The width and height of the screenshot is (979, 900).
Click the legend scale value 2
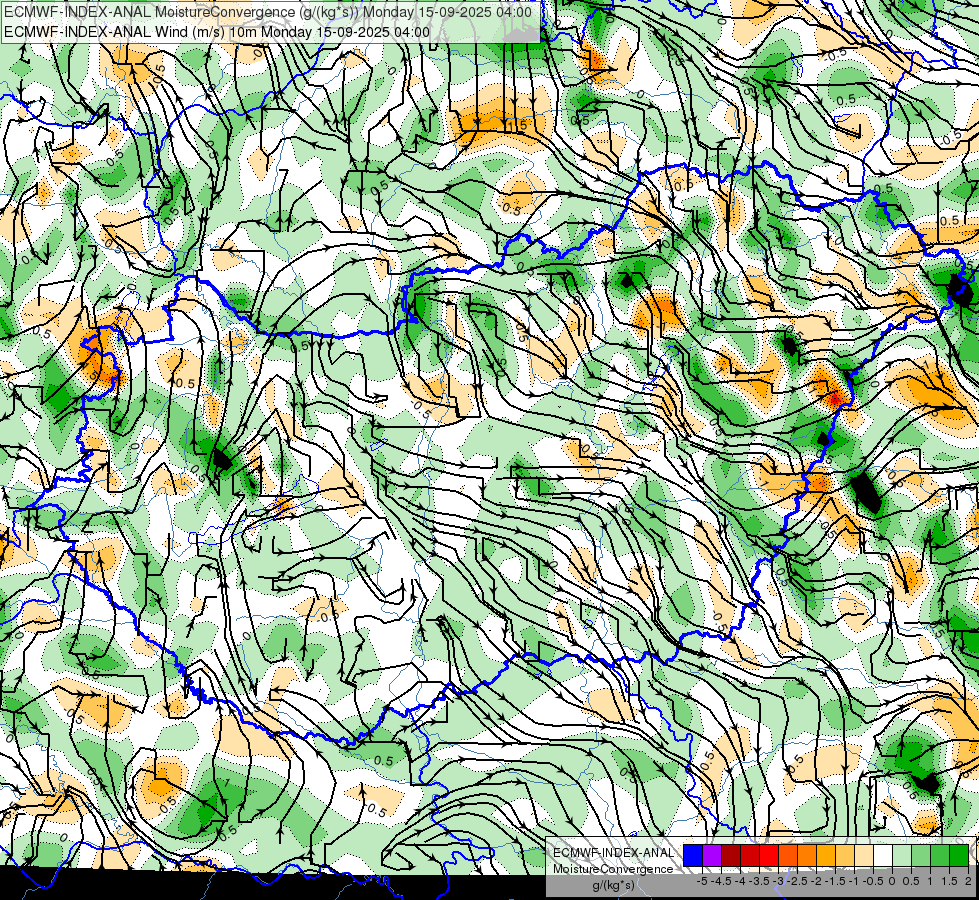(x=968, y=881)
